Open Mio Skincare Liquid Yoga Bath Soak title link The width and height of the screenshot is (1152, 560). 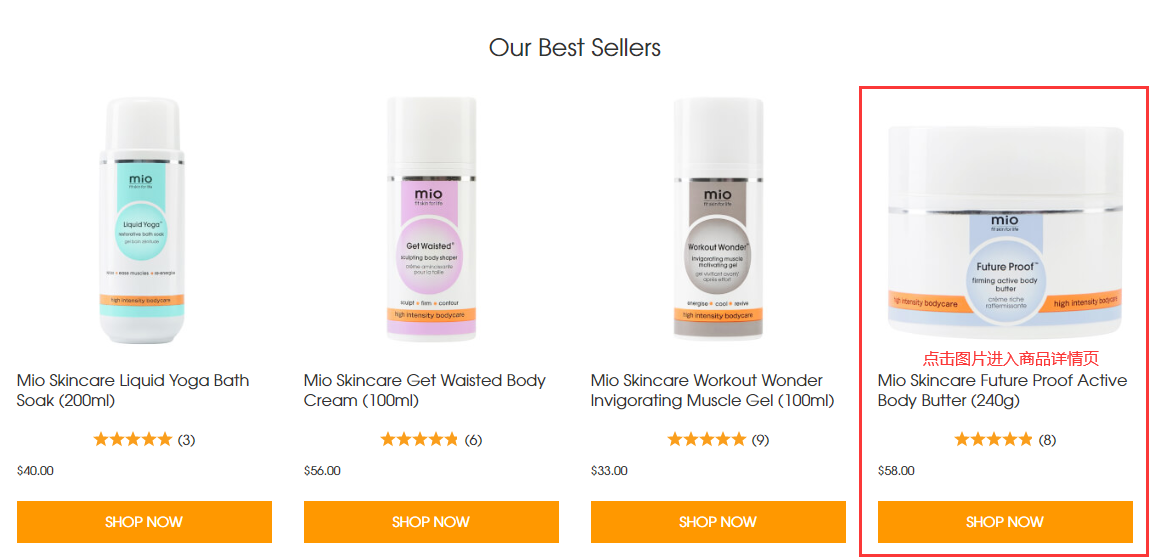pos(133,391)
